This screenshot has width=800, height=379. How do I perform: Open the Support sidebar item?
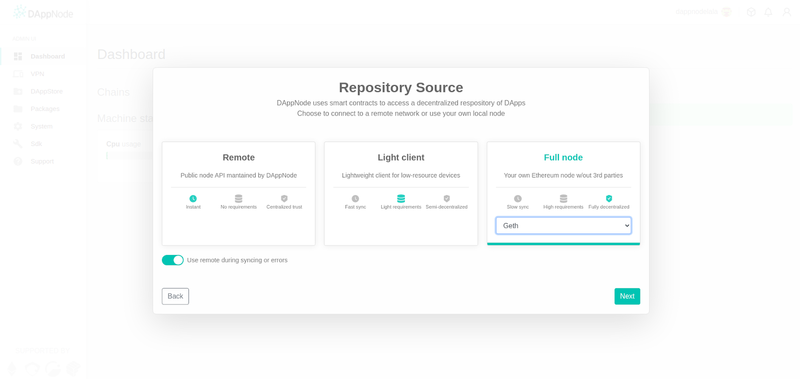(x=44, y=161)
